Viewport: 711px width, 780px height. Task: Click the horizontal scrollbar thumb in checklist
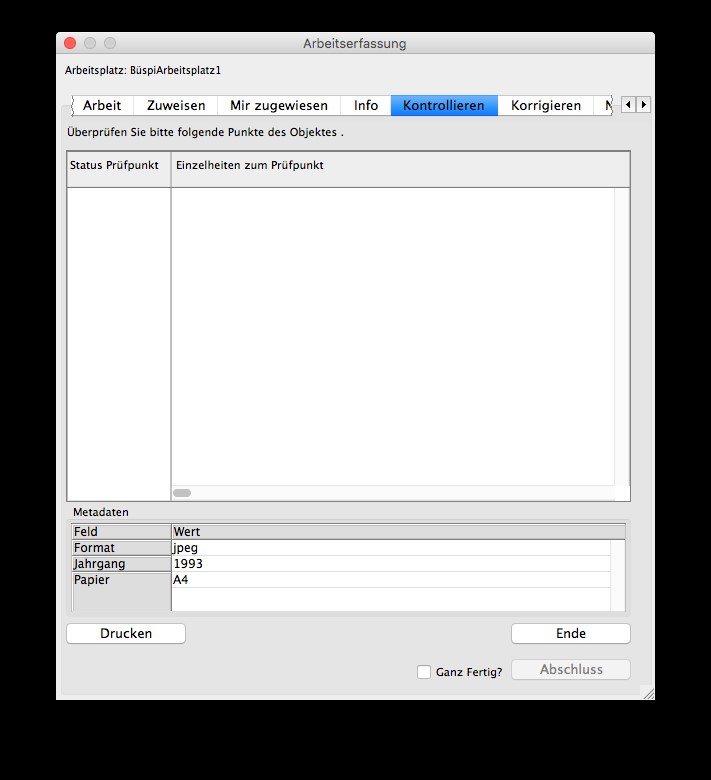point(182,493)
